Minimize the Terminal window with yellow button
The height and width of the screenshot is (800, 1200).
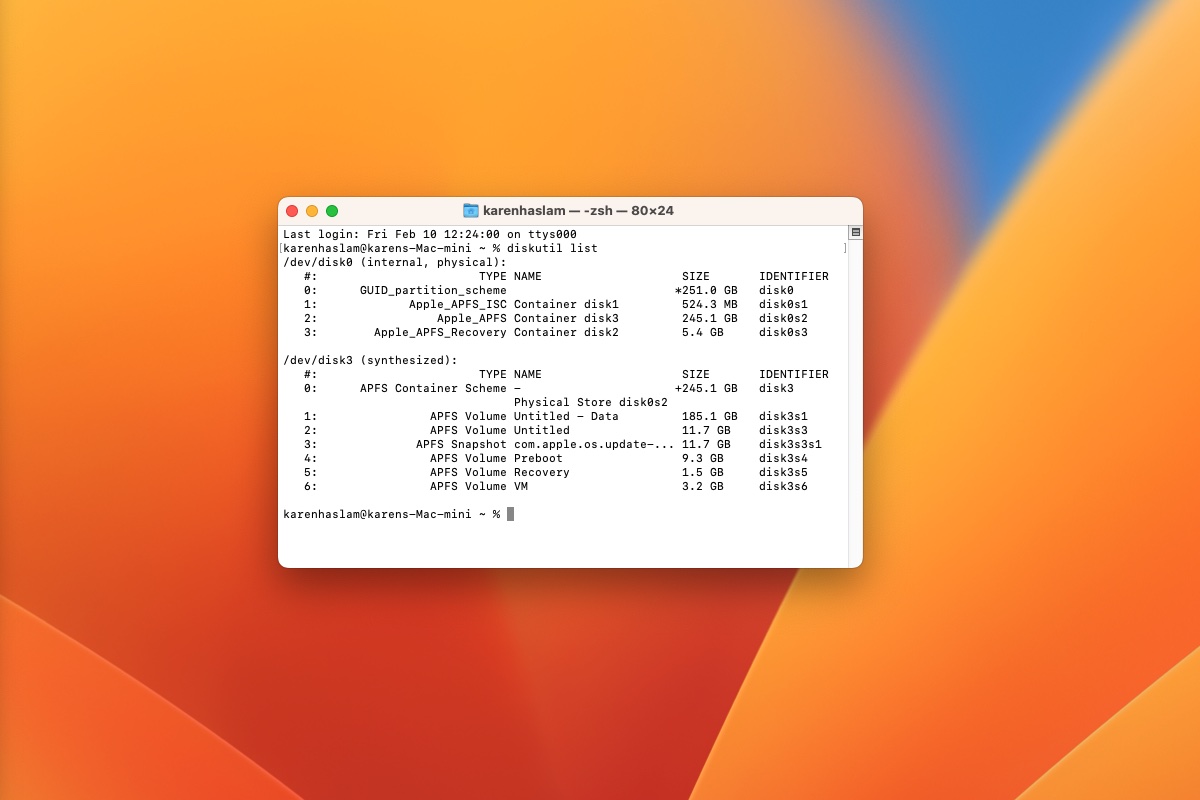(x=312, y=211)
